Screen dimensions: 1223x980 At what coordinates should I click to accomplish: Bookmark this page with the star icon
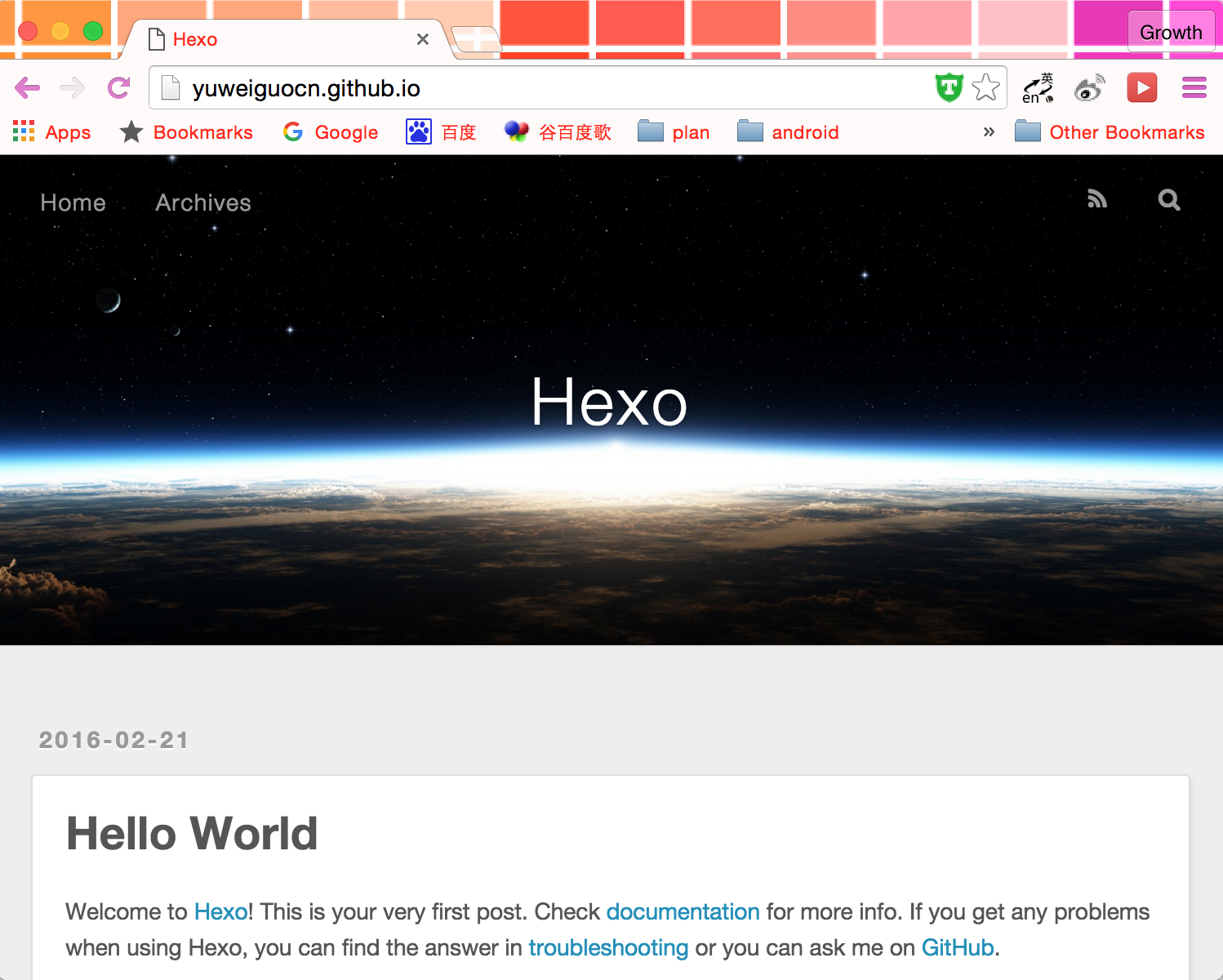(x=986, y=87)
